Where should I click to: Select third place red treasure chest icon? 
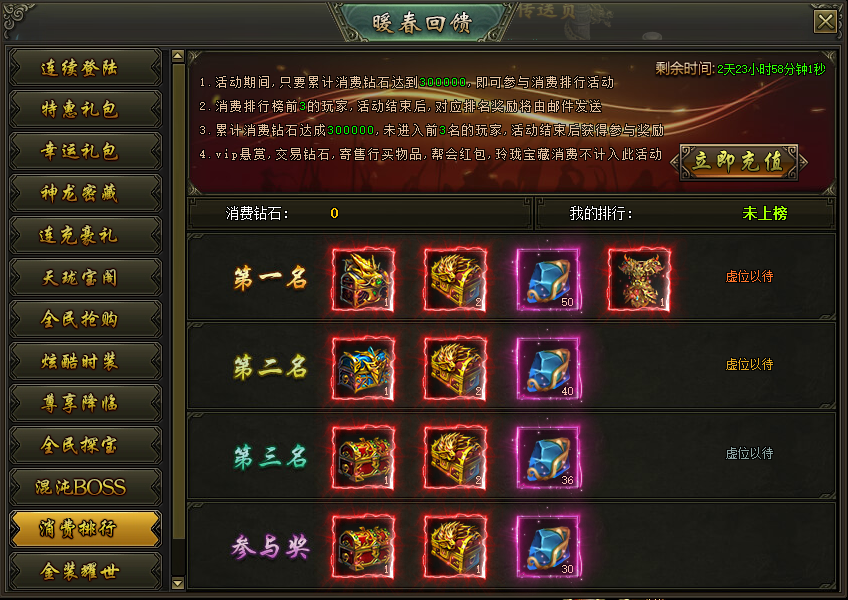[363, 457]
